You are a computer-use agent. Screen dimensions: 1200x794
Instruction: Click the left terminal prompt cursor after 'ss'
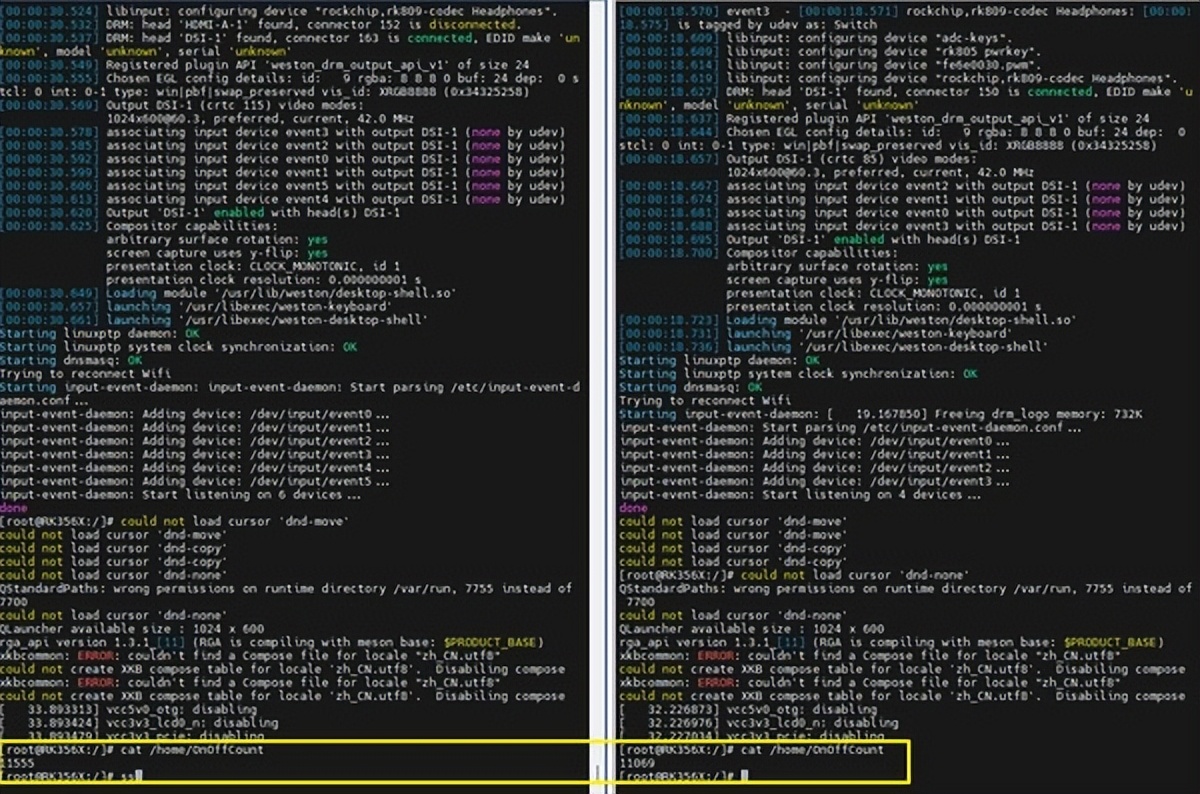138,777
